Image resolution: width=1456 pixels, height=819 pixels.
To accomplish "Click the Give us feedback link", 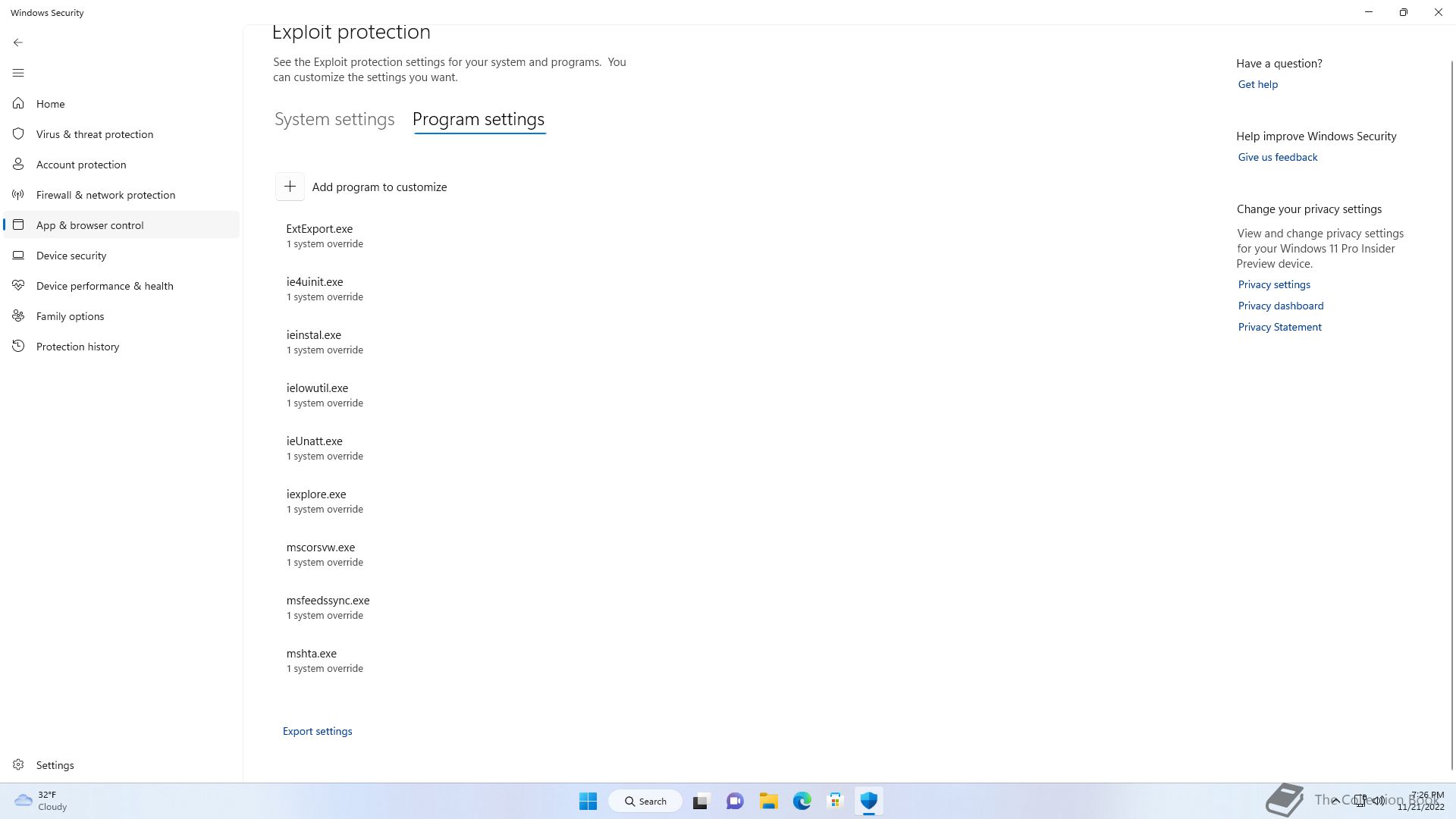I will (x=1277, y=157).
